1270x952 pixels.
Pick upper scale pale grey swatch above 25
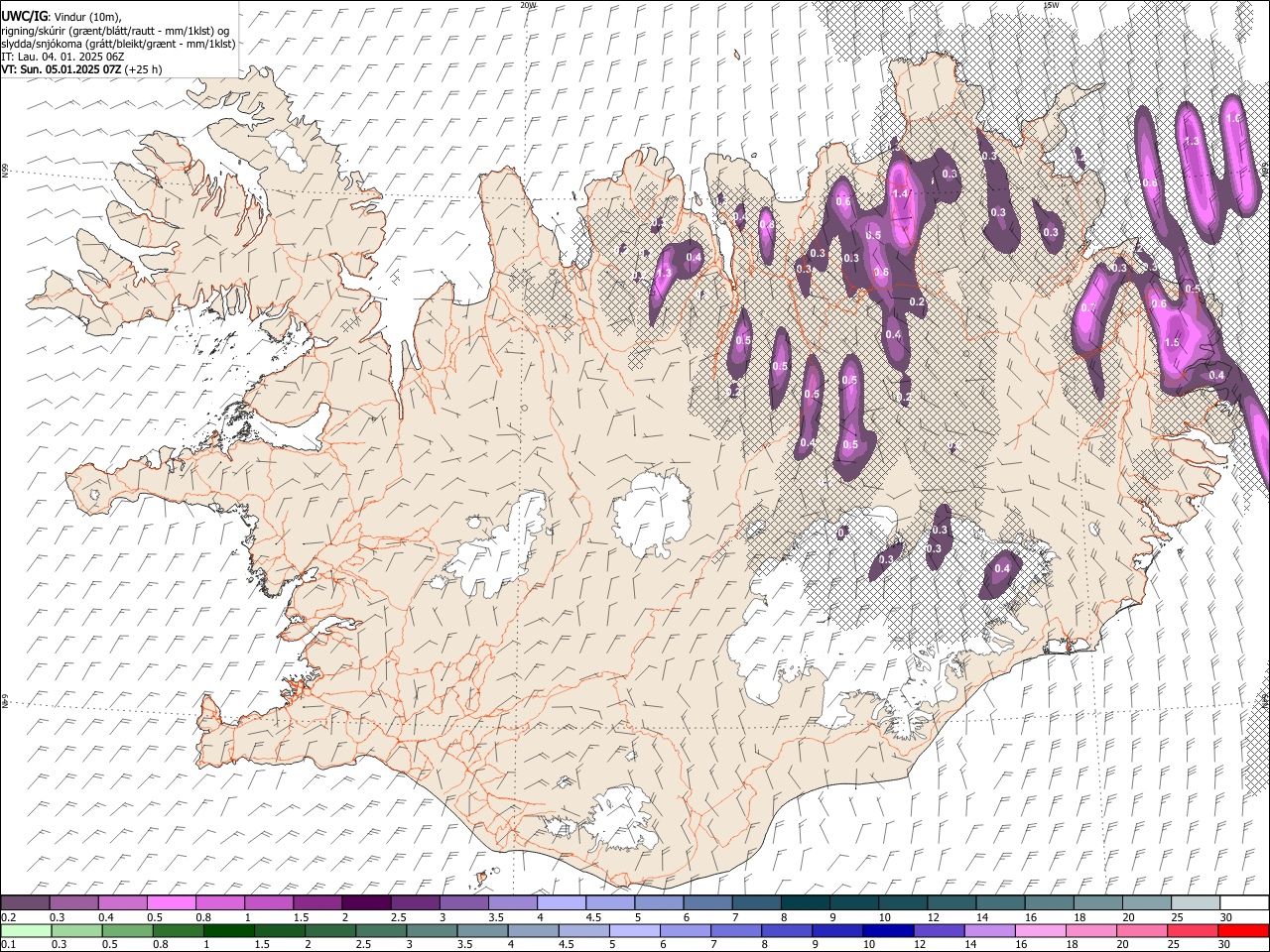click(1196, 902)
